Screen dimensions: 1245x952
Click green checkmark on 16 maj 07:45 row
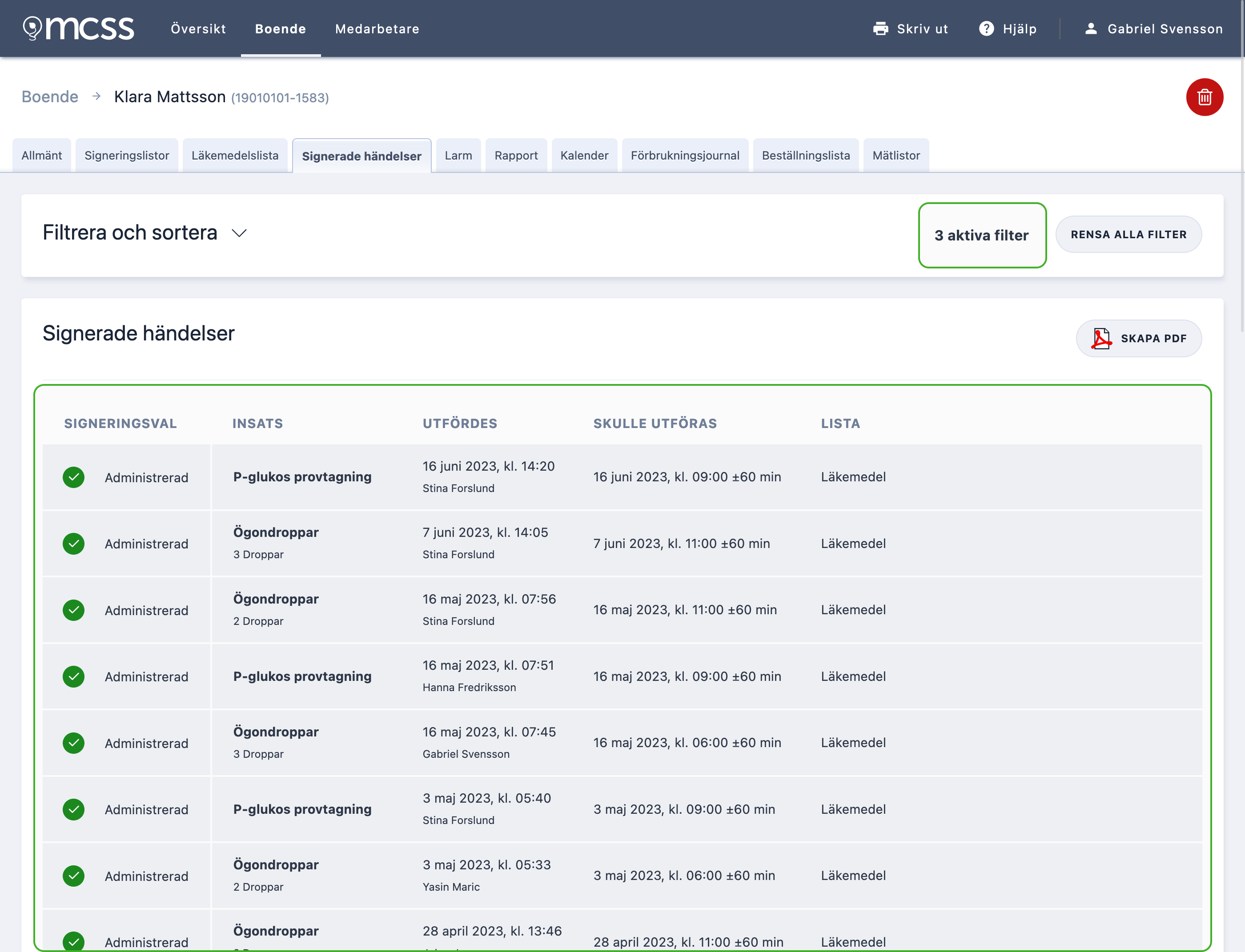tap(74, 743)
